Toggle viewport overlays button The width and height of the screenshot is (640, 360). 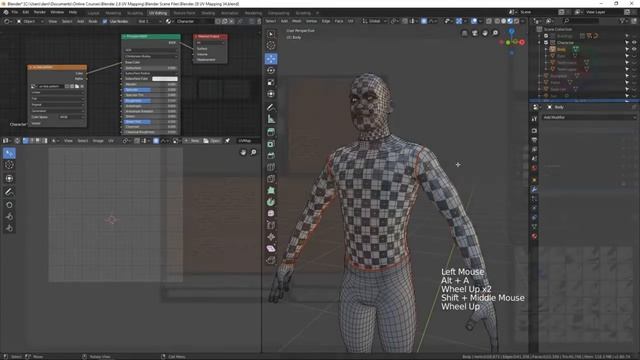click(474, 21)
